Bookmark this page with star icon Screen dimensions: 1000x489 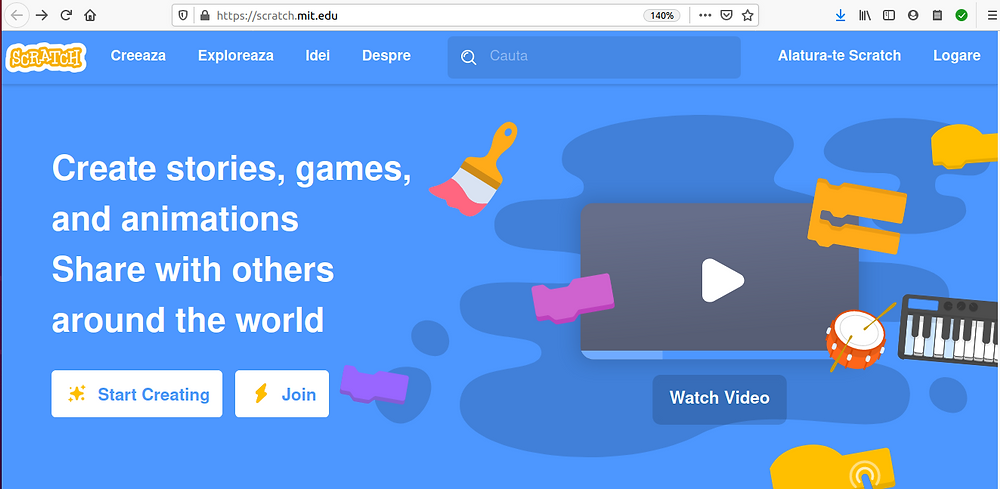coord(747,15)
